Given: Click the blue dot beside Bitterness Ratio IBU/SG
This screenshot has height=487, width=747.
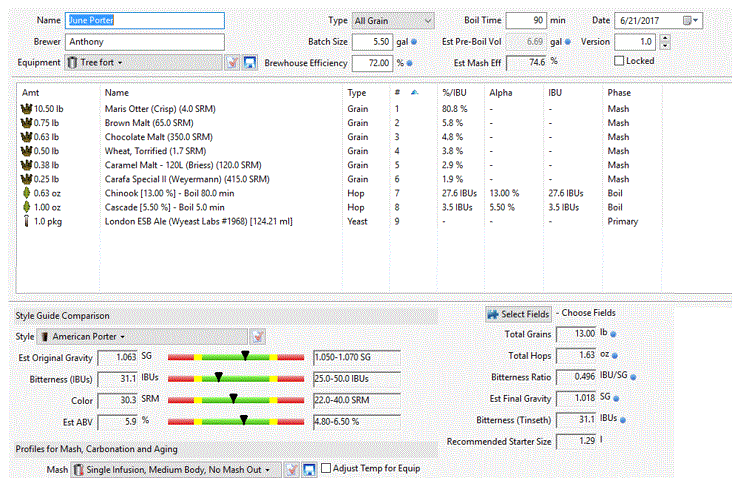Looking at the screenshot, I should pos(633,377).
